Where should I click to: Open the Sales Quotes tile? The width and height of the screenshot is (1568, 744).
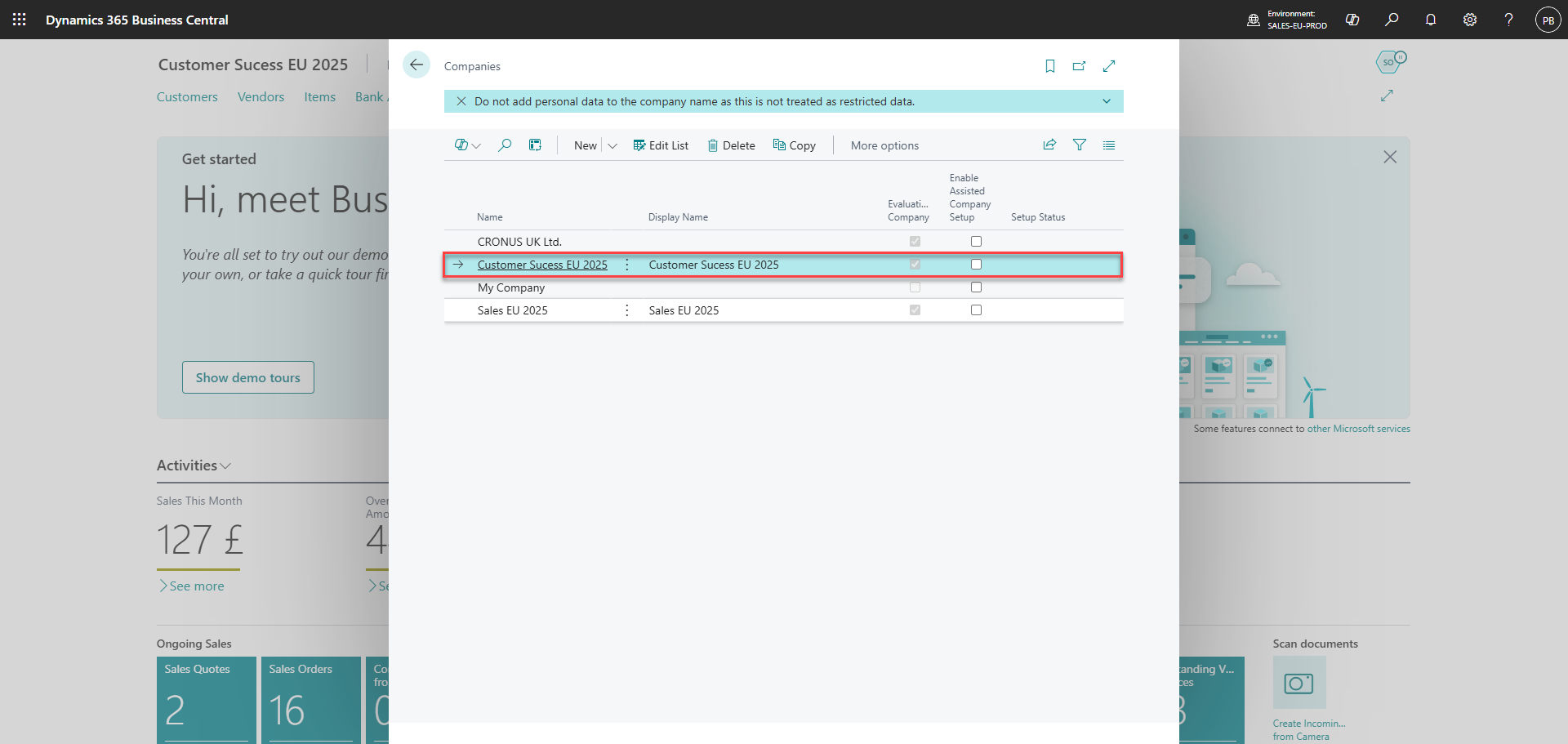pyautogui.click(x=207, y=700)
